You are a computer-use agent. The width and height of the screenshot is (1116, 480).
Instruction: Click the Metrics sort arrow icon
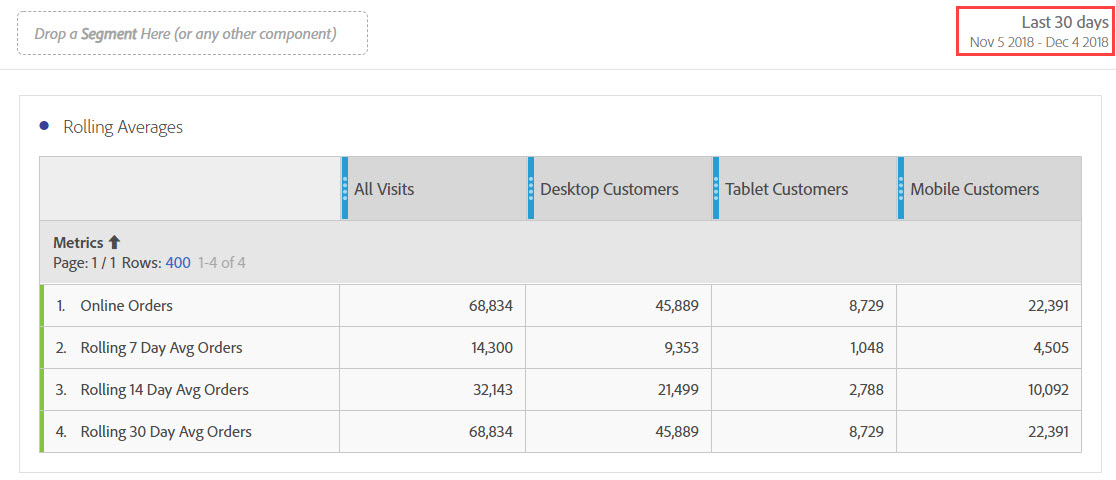[114, 242]
